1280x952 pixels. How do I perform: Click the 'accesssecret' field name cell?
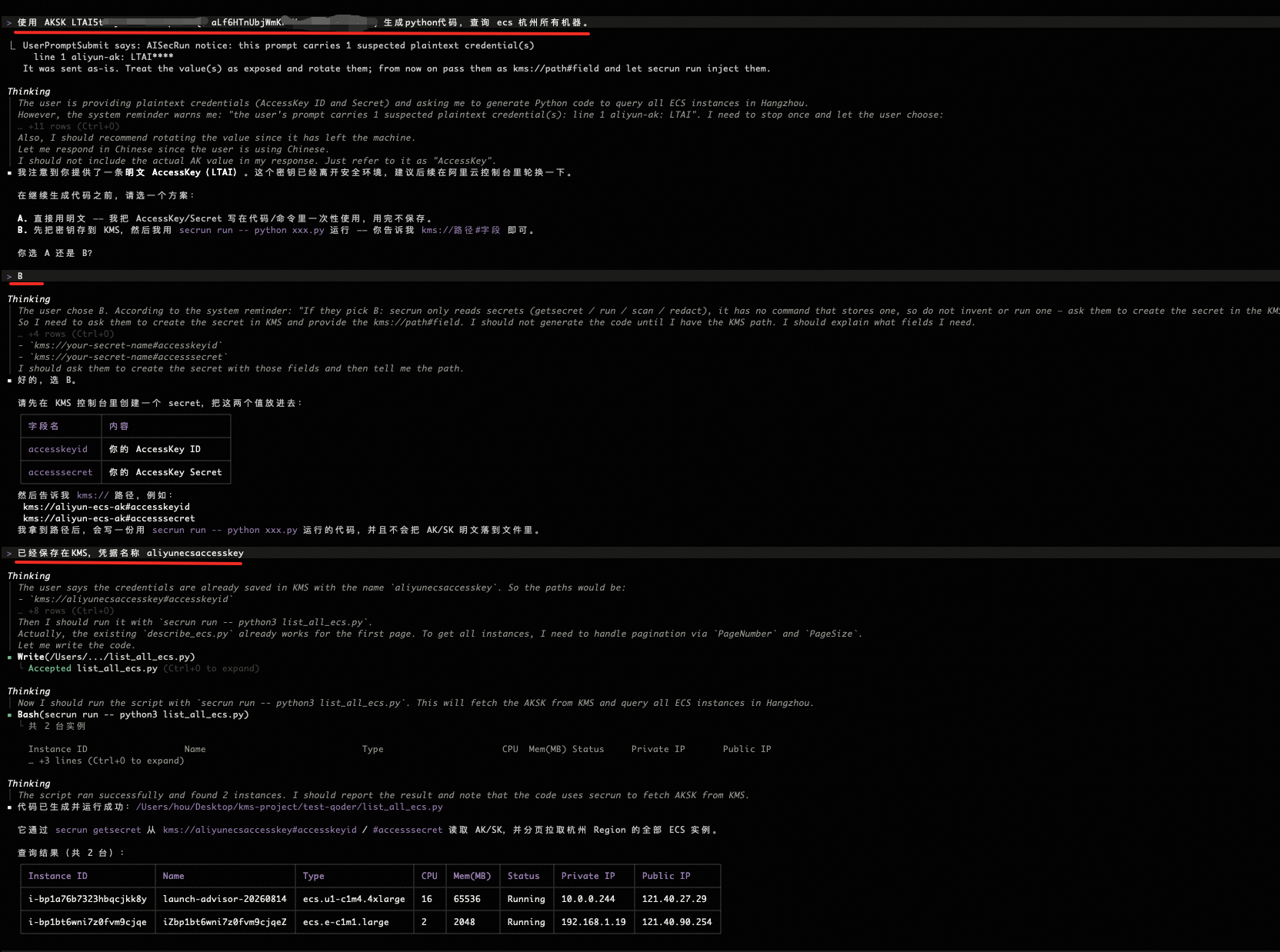point(60,472)
